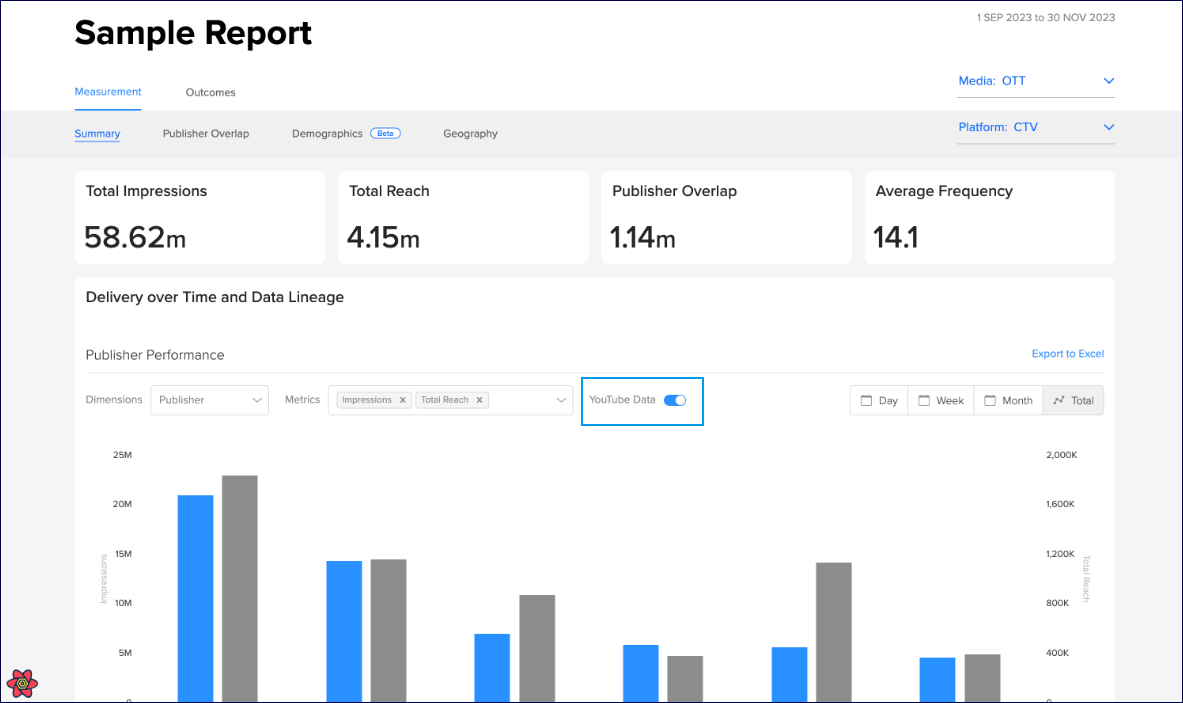Click the Sample Report title
Viewport: 1183px width, 703px height.
pyautogui.click(x=193, y=33)
